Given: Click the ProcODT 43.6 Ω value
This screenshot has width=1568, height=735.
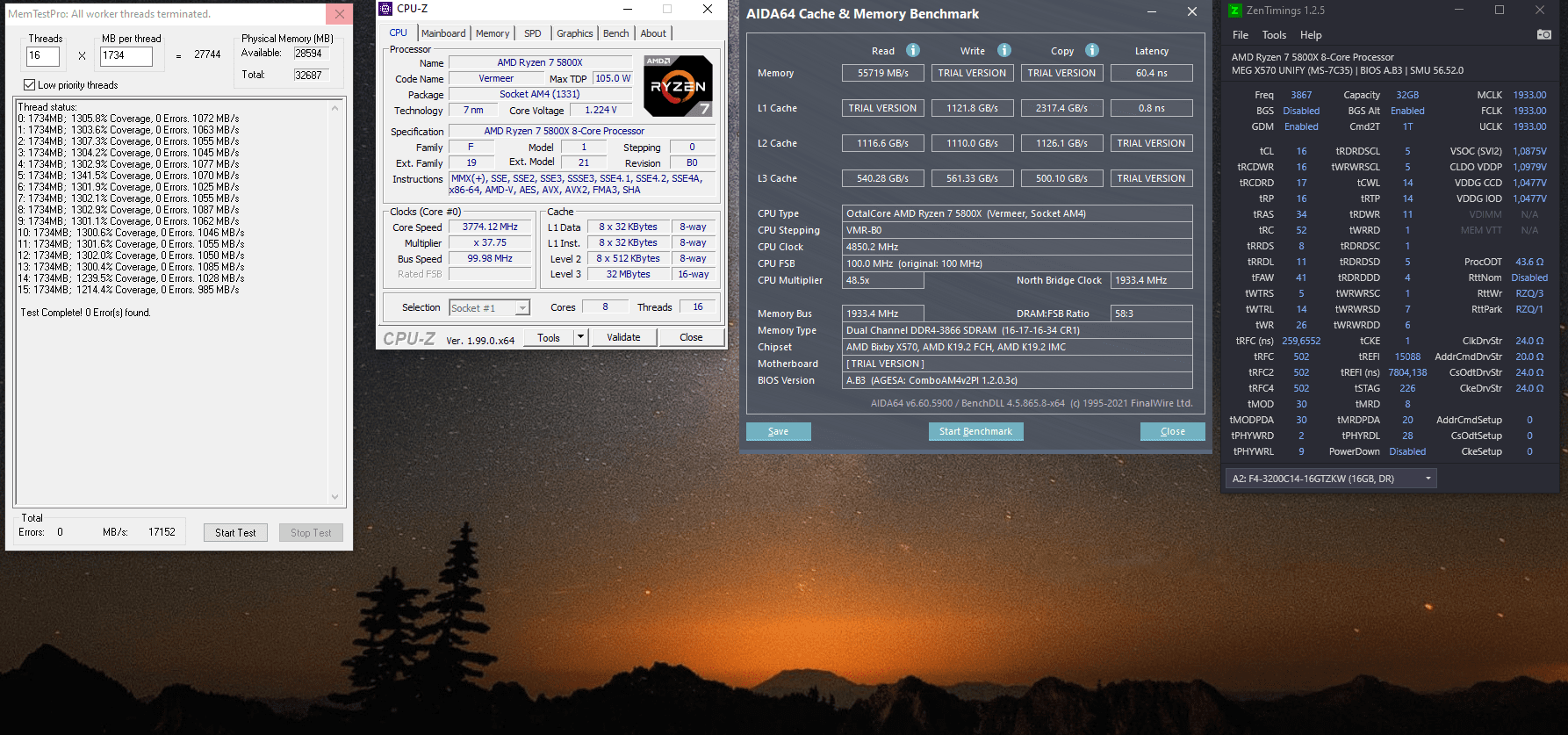Looking at the screenshot, I should [x=1529, y=262].
